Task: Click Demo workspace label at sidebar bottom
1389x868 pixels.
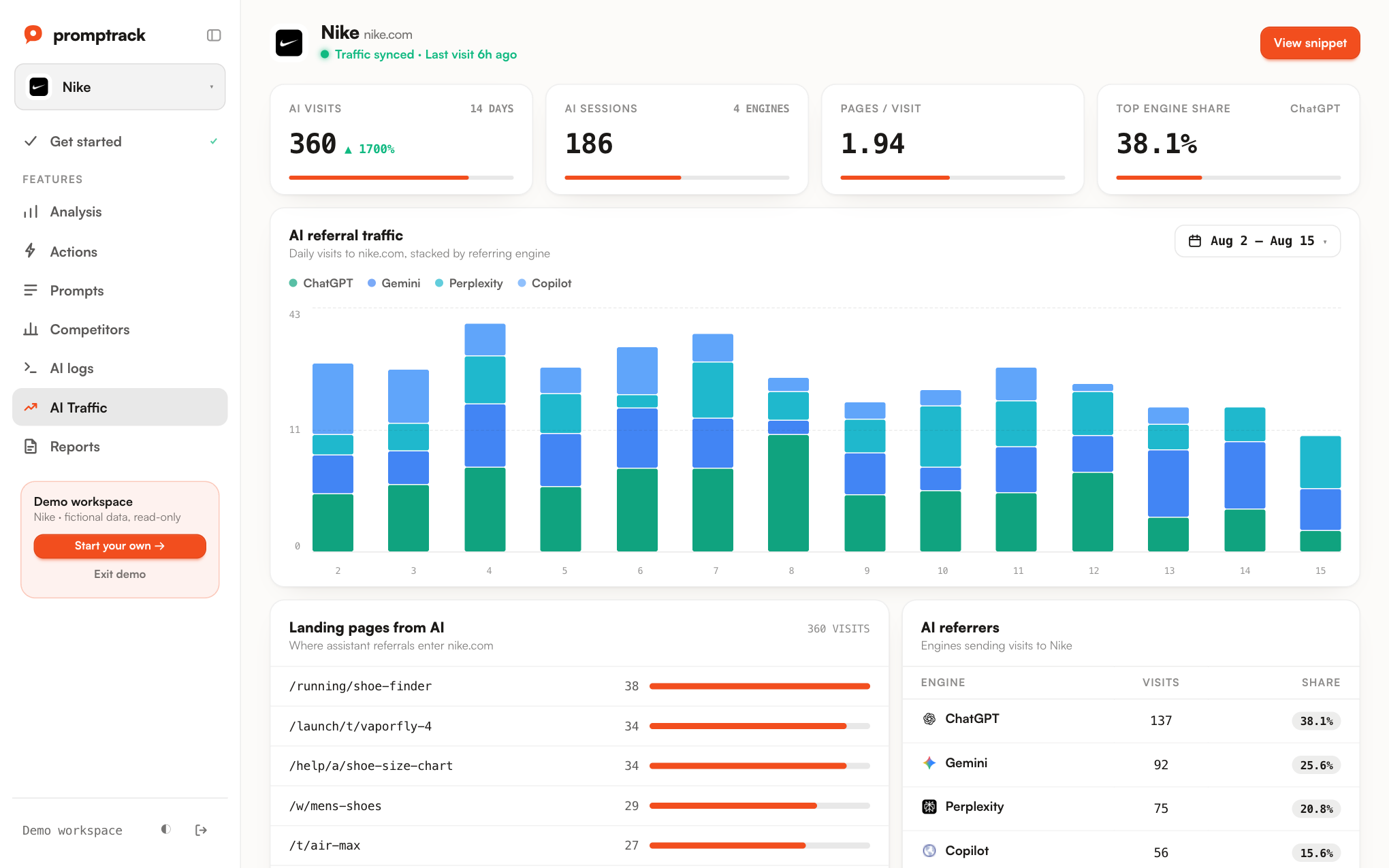Action: 72,830
